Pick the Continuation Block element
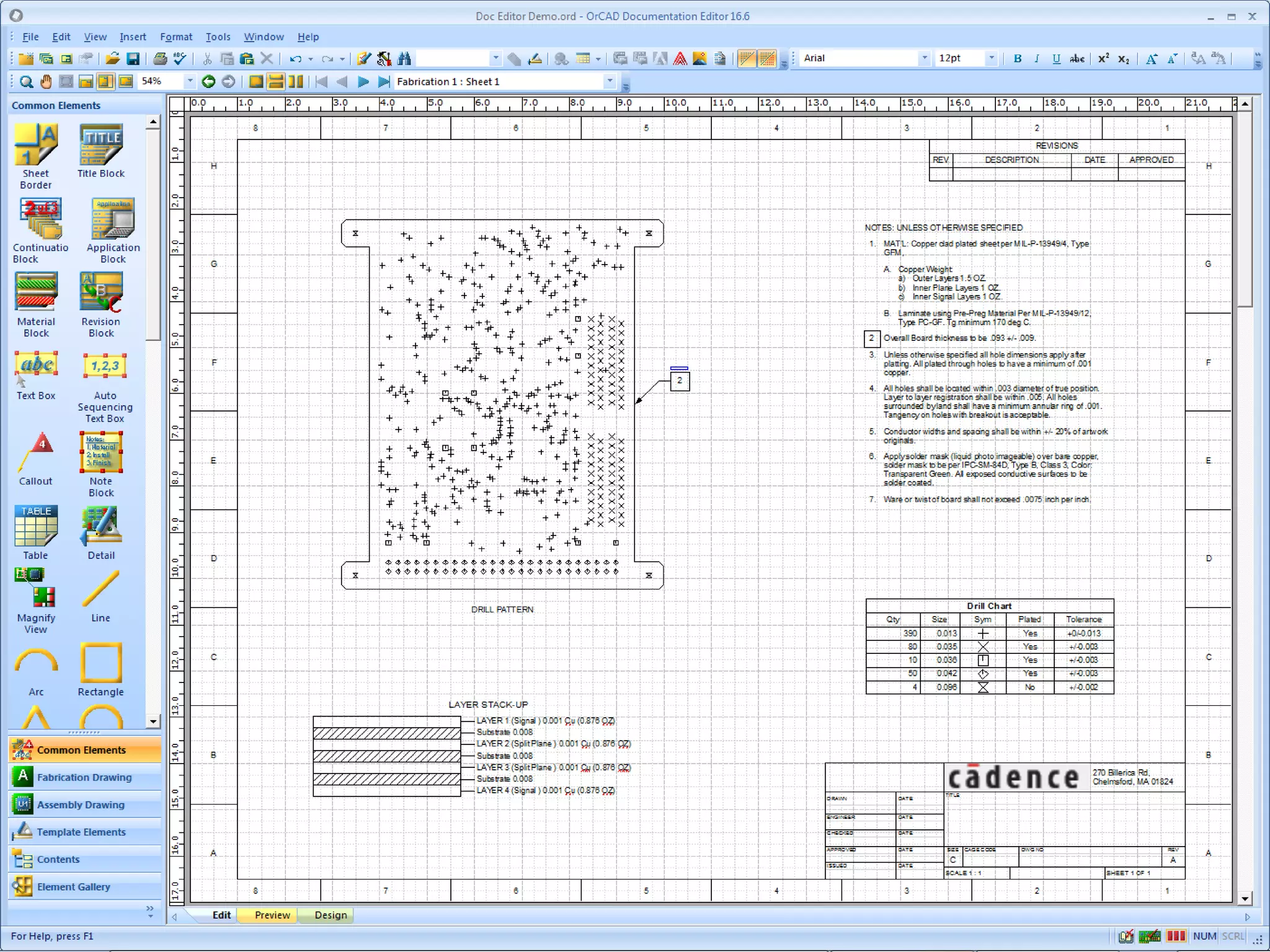1270x952 pixels. pyautogui.click(x=40, y=230)
